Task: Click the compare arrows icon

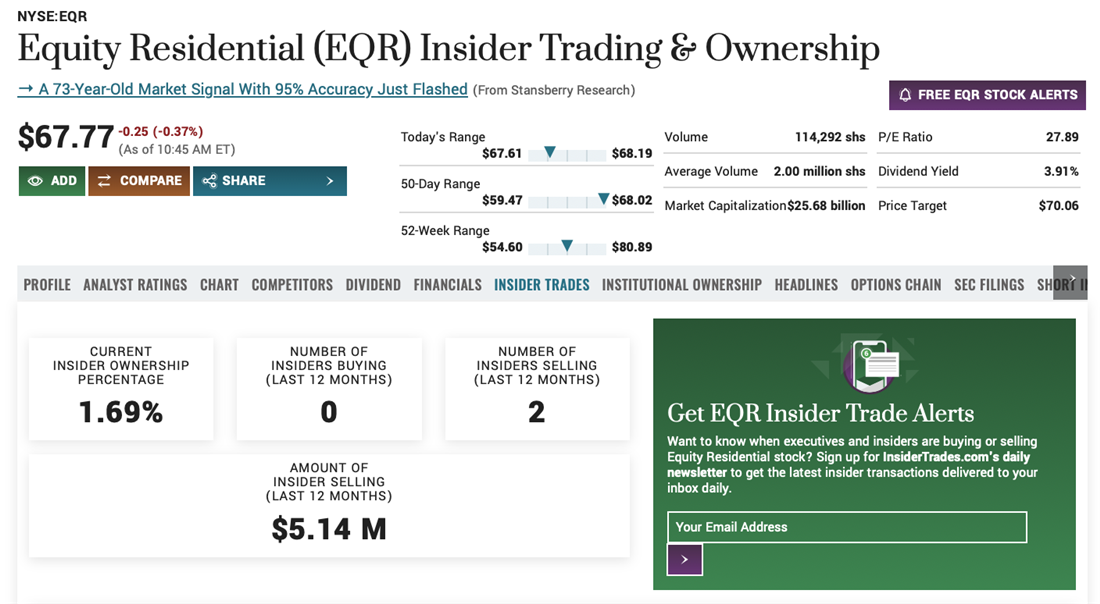Action: click(104, 181)
